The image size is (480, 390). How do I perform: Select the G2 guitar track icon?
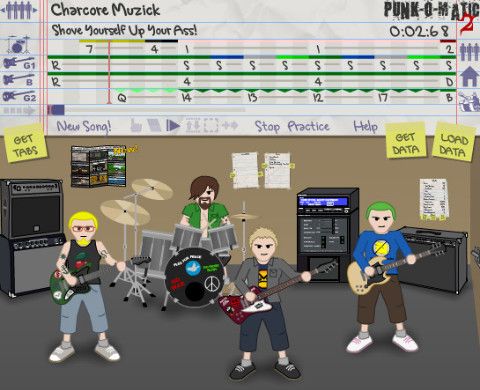19,97
